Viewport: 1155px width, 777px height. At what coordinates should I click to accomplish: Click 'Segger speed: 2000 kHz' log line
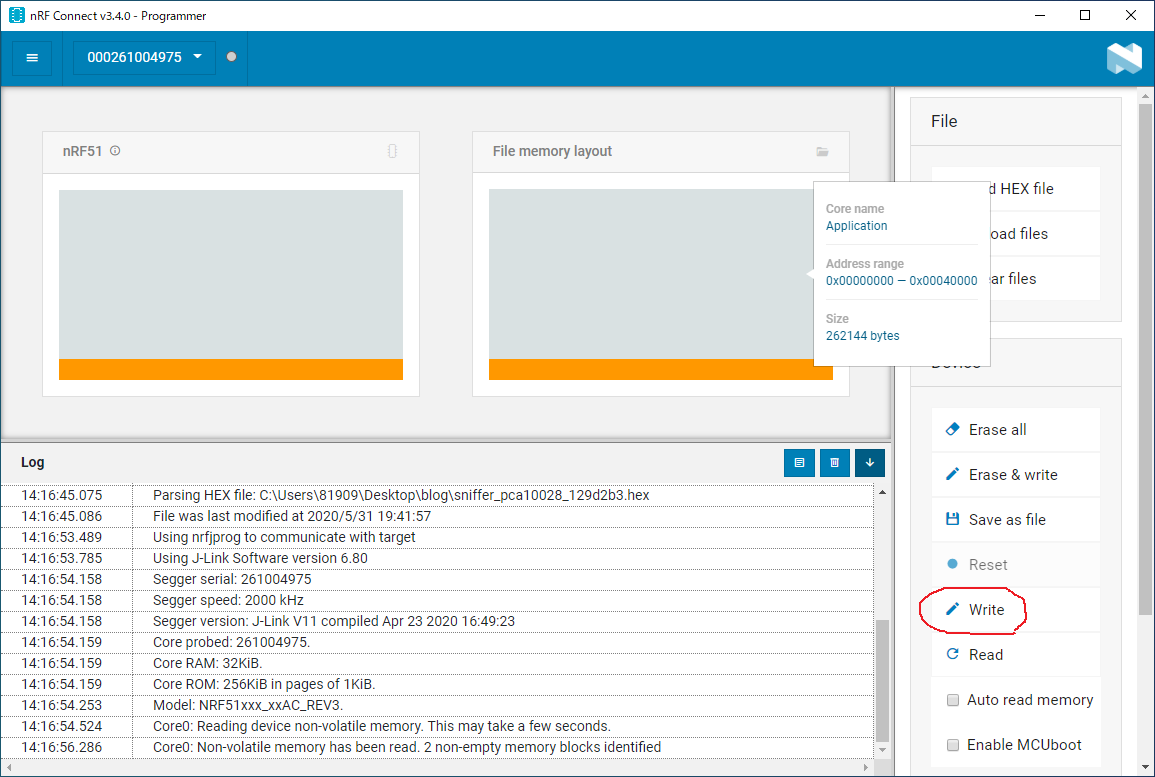tap(228, 600)
